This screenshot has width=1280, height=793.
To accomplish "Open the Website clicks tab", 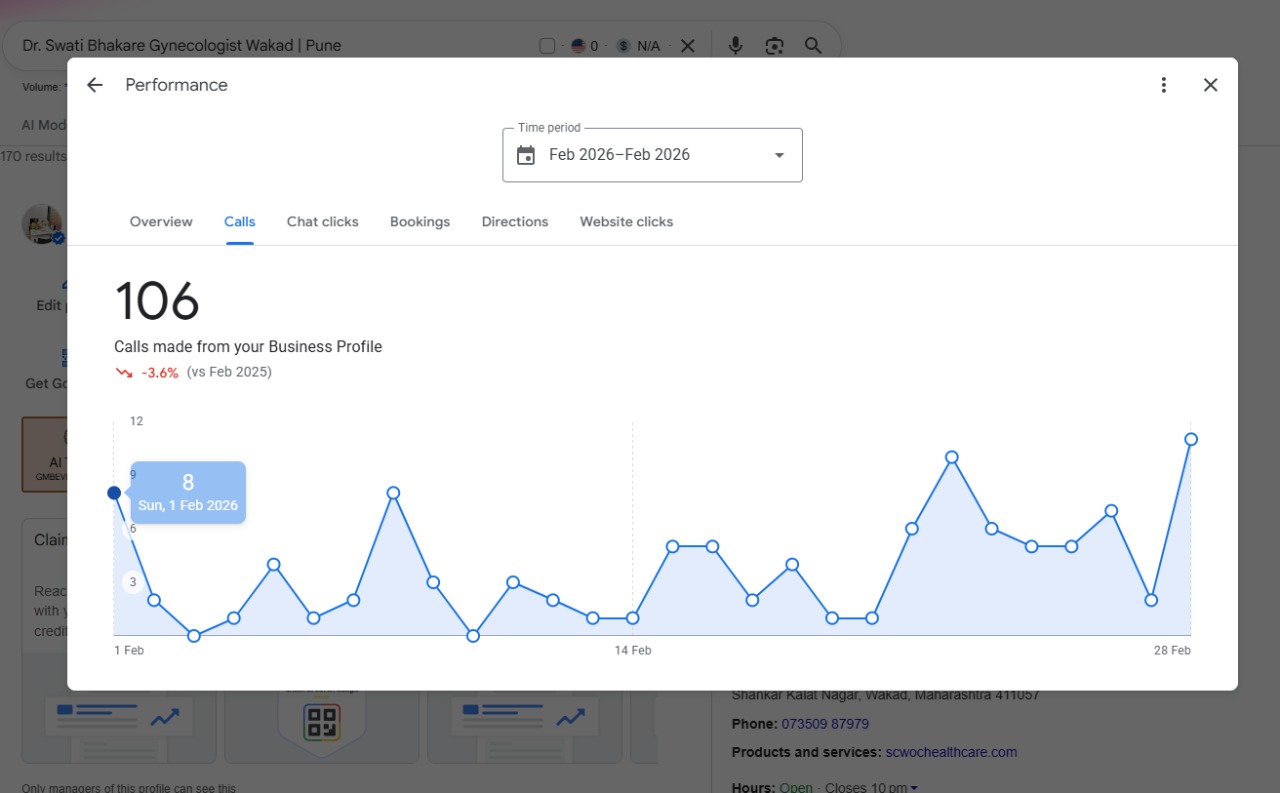I will tap(626, 222).
